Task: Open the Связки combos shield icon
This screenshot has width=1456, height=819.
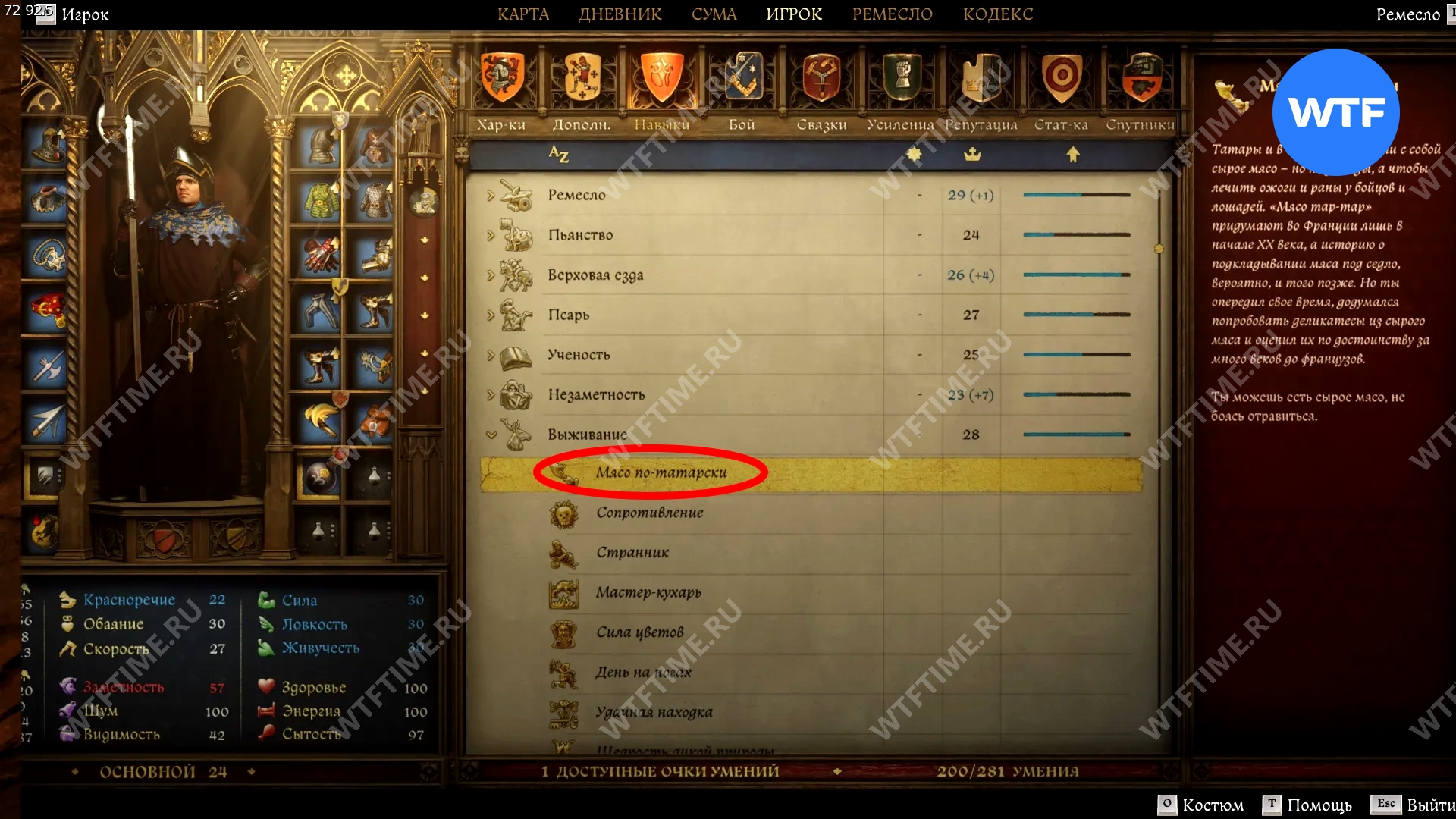Action: pos(821,78)
